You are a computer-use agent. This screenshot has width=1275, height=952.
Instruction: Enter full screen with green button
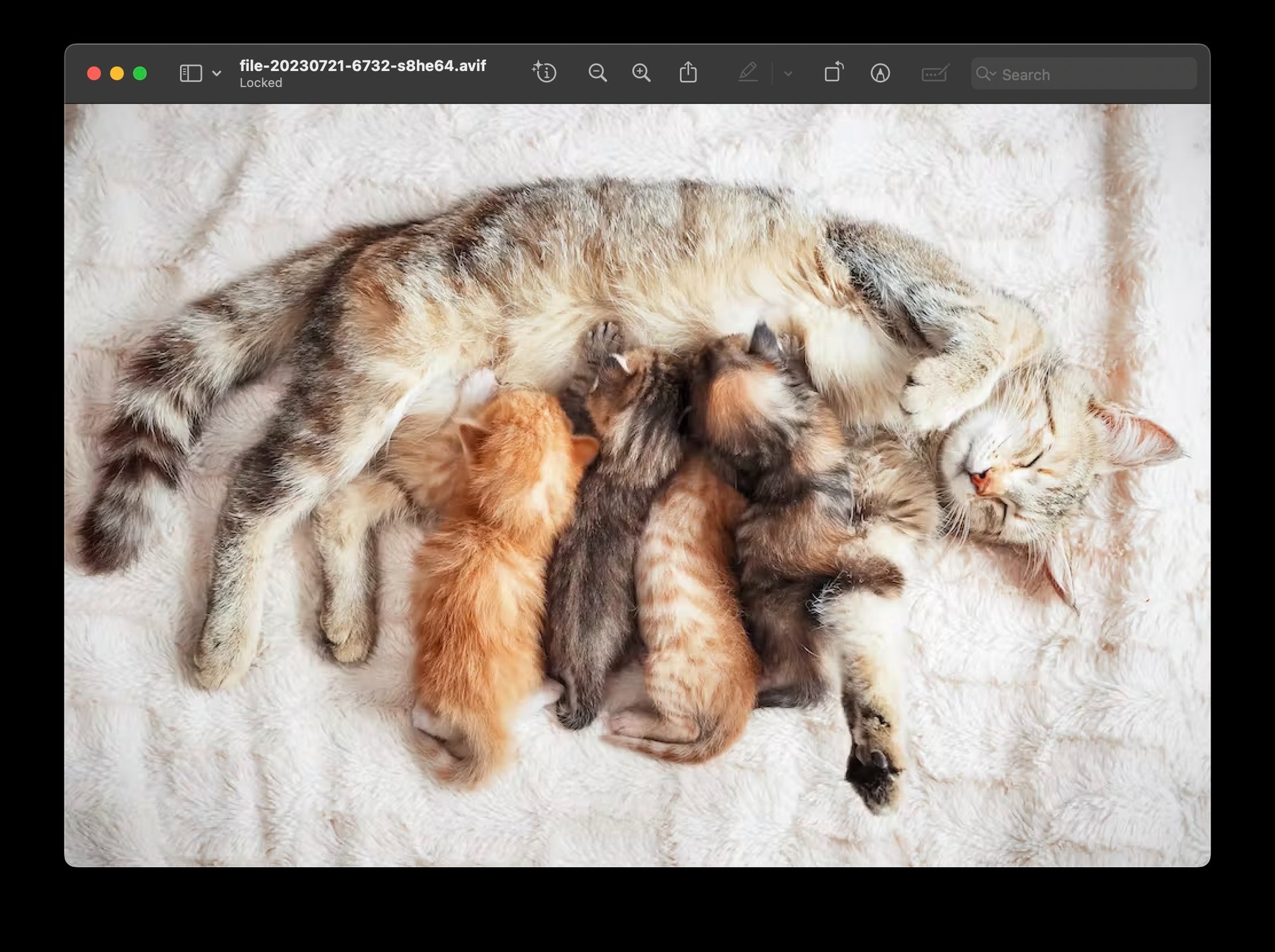(x=140, y=74)
